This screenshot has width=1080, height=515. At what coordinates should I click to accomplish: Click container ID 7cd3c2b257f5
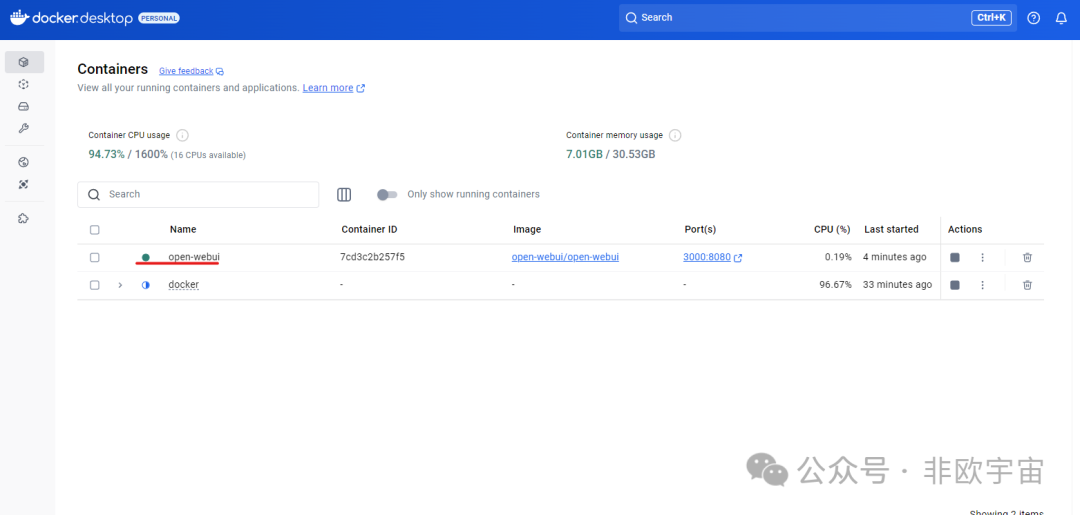(372, 257)
